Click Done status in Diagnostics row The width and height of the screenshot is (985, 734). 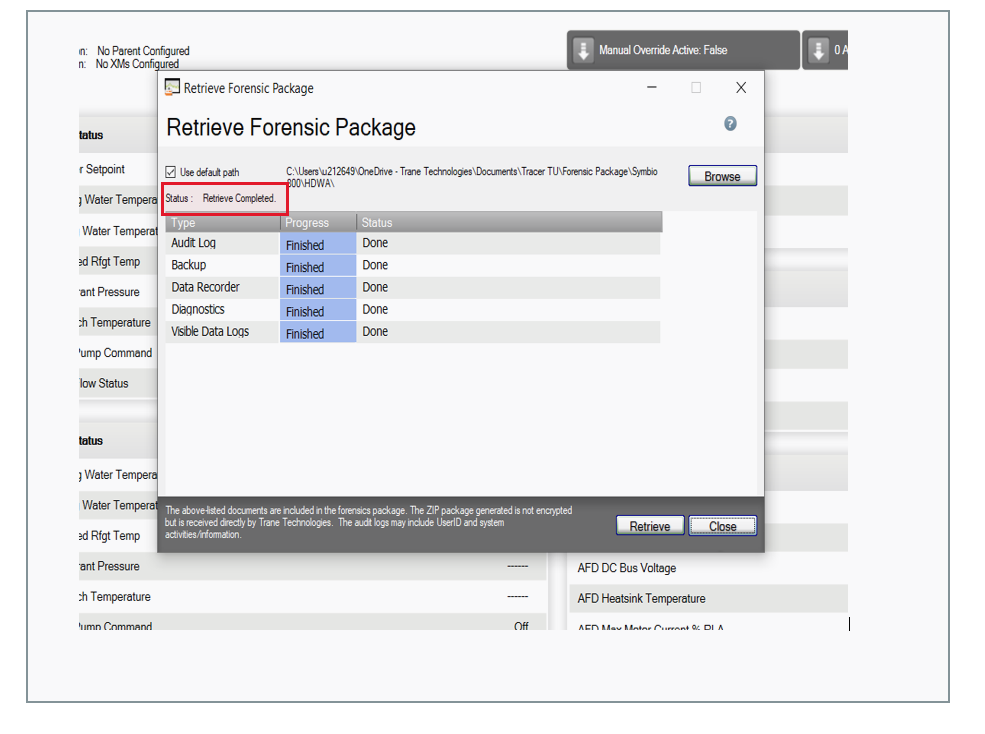tap(375, 309)
